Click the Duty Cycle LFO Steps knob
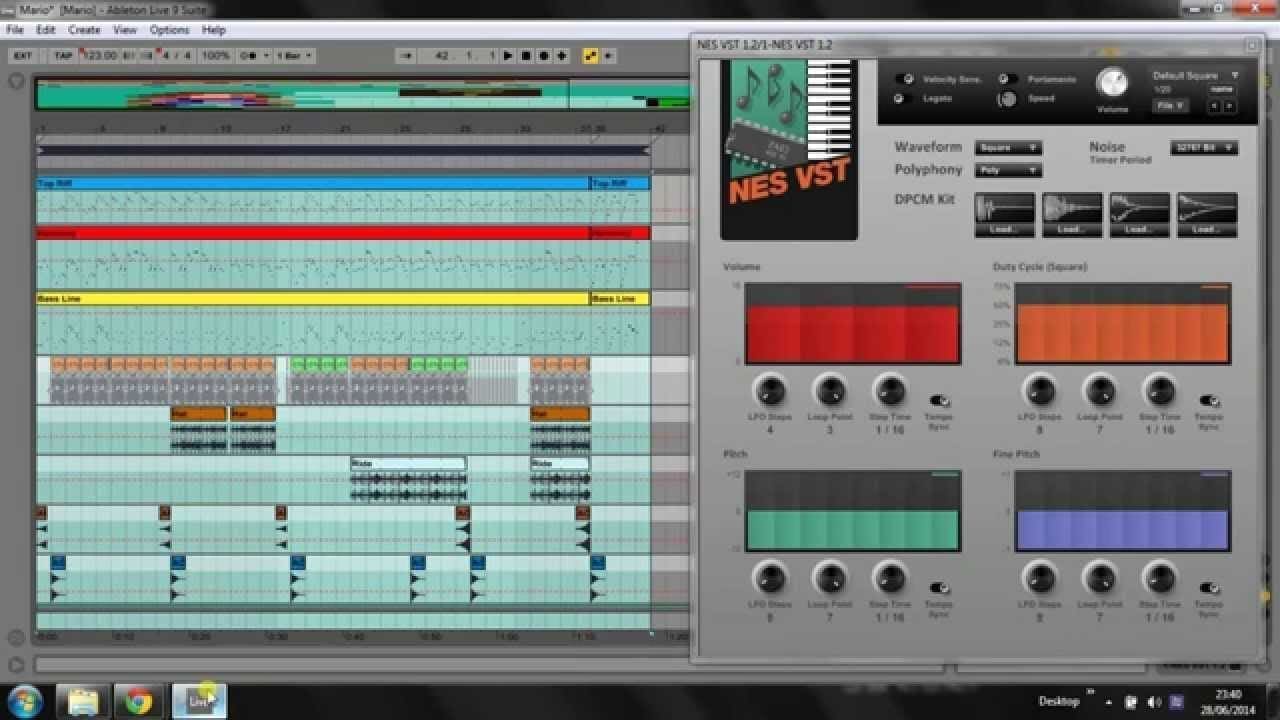This screenshot has height=720, width=1280. click(1040, 390)
